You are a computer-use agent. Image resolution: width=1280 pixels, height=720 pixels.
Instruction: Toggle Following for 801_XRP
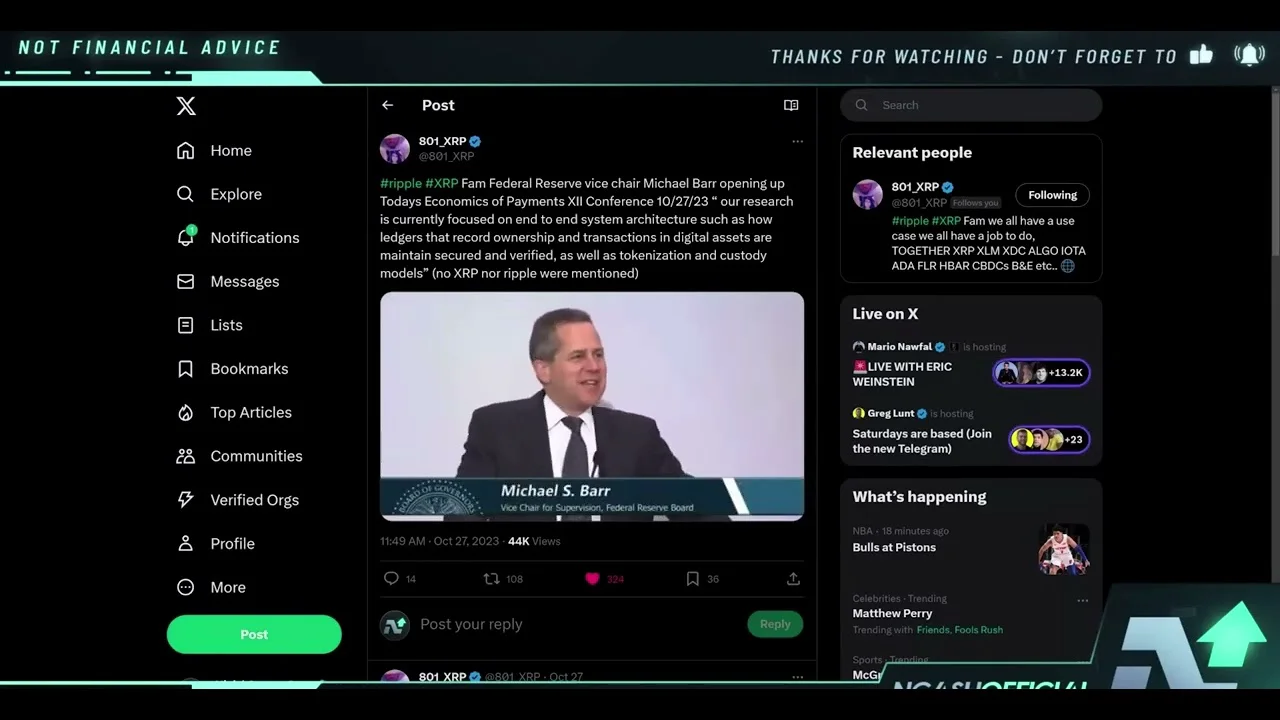1052,195
